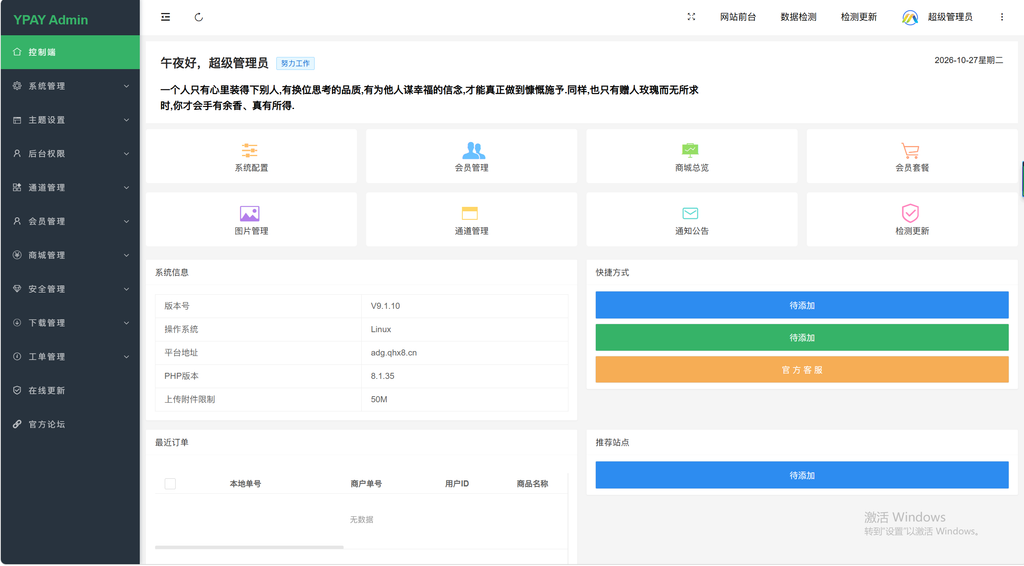Click the orange 官方客服 button
The width and height of the screenshot is (1024, 566).
coord(802,369)
